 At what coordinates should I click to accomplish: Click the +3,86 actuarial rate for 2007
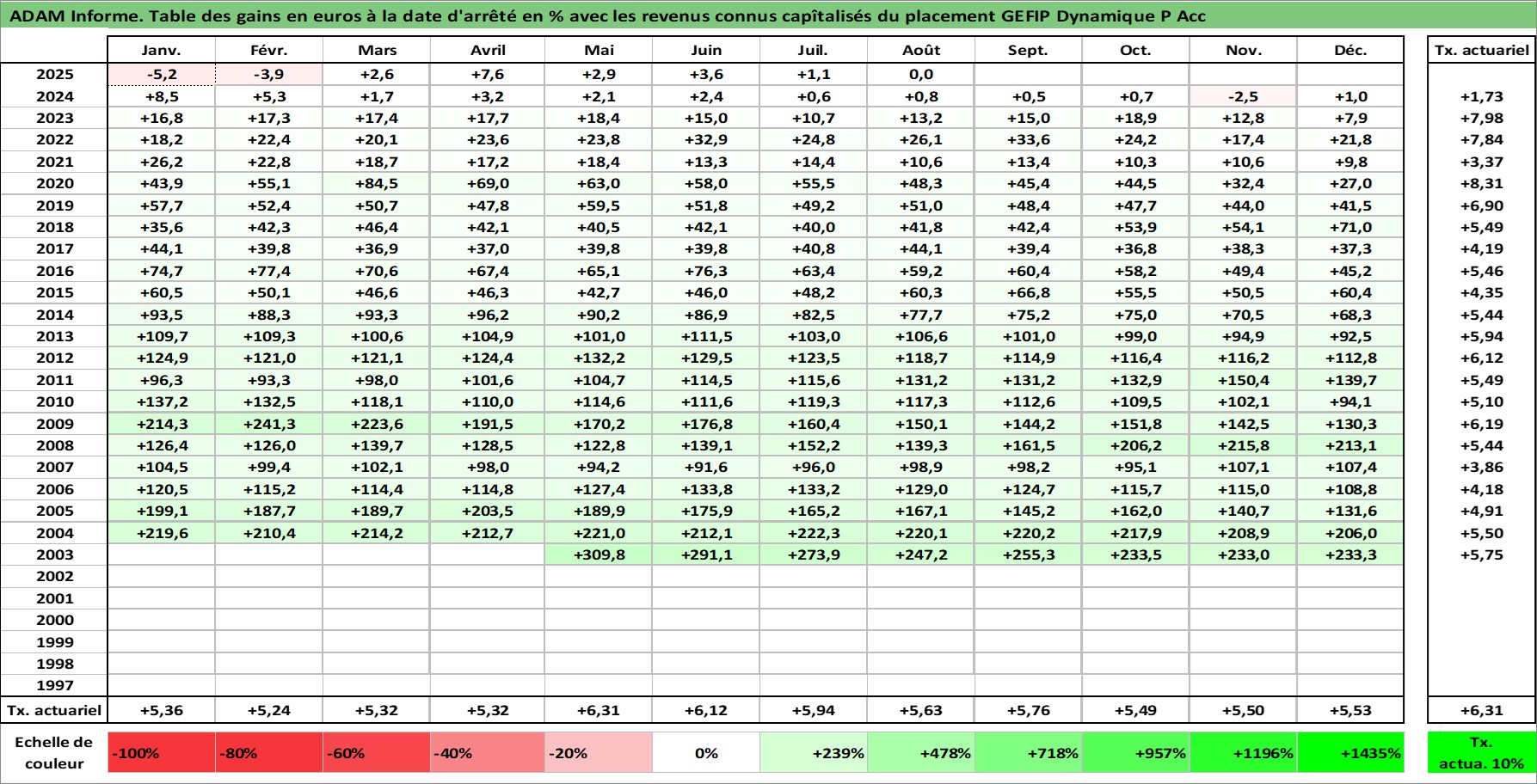click(x=1482, y=467)
